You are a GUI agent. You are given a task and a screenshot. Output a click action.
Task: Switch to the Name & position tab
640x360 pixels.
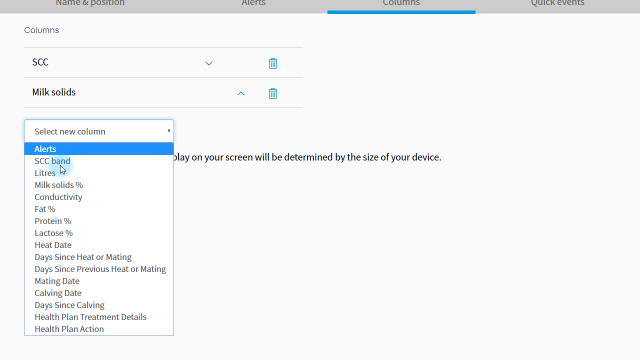90,3
